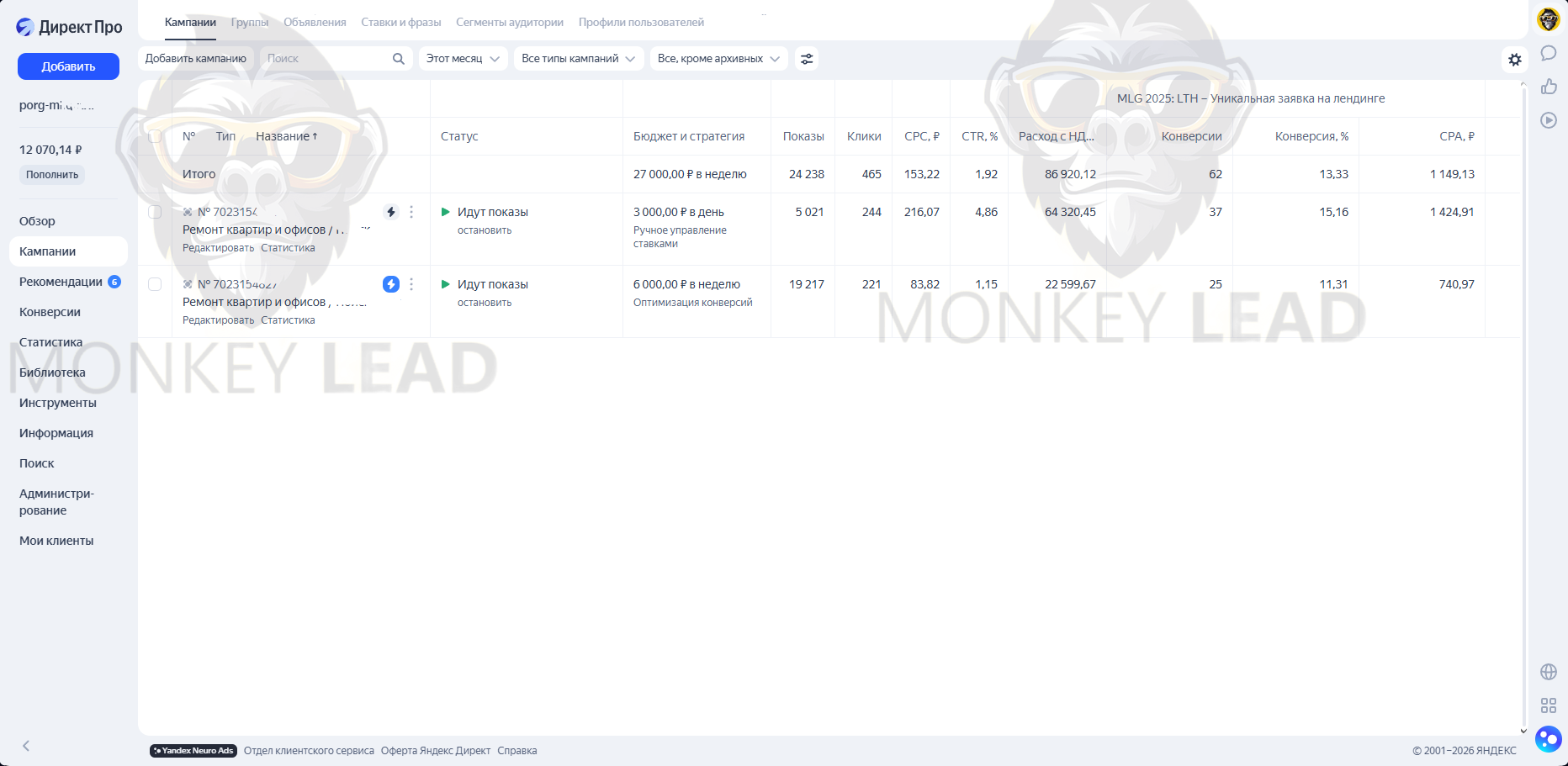Tick the select-all campaigns checkbox in header
This screenshot has width=1568, height=766.
(155, 136)
